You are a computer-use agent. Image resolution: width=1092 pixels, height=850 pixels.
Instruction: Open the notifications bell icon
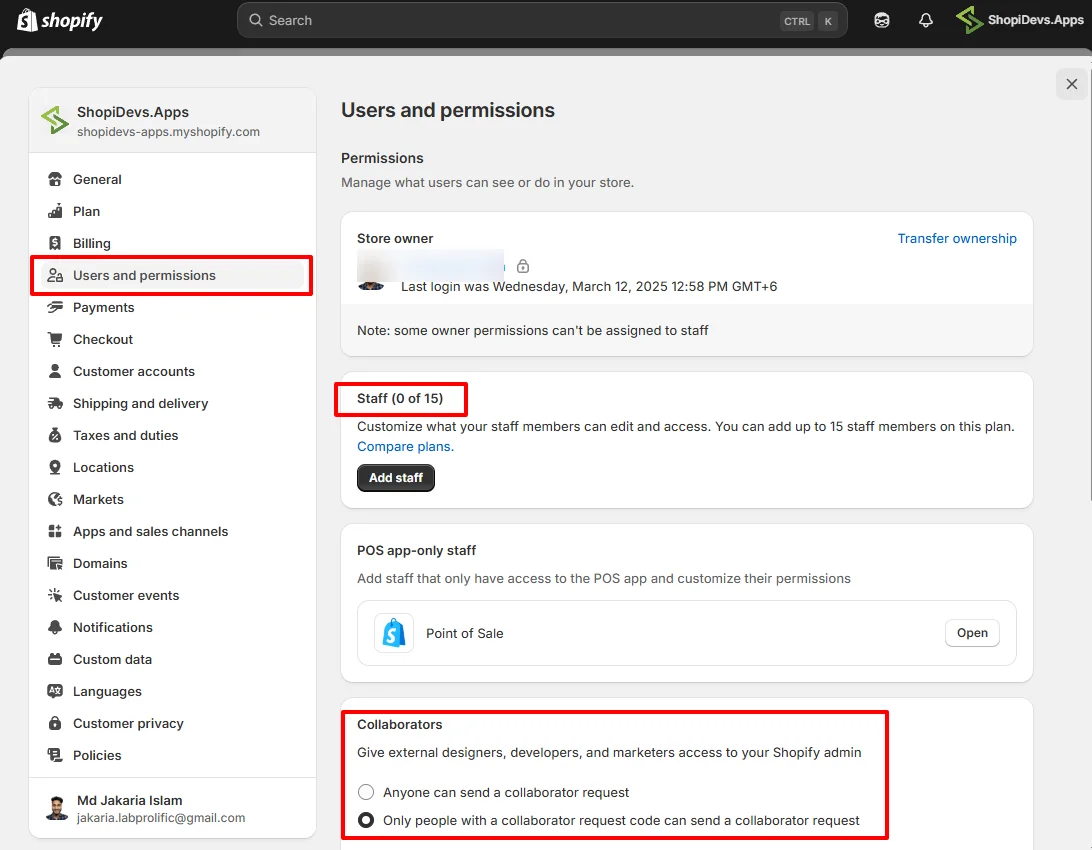click(926, 20)
